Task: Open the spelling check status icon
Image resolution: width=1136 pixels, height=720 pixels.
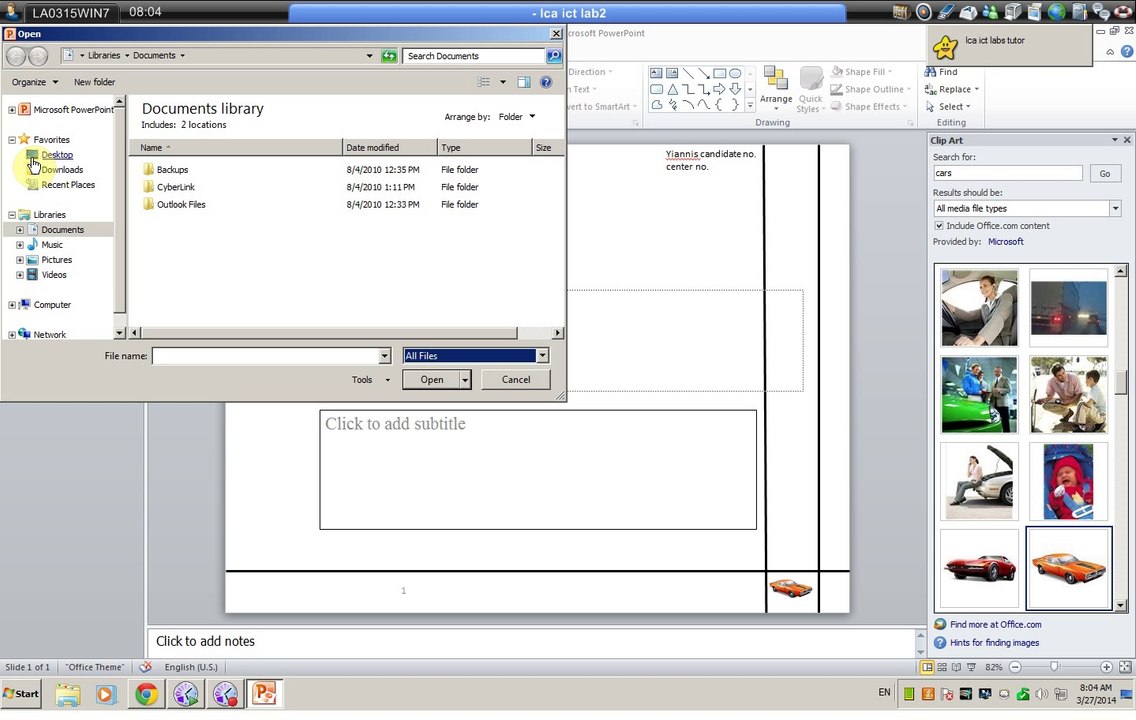Action: [x=146, y=667]
